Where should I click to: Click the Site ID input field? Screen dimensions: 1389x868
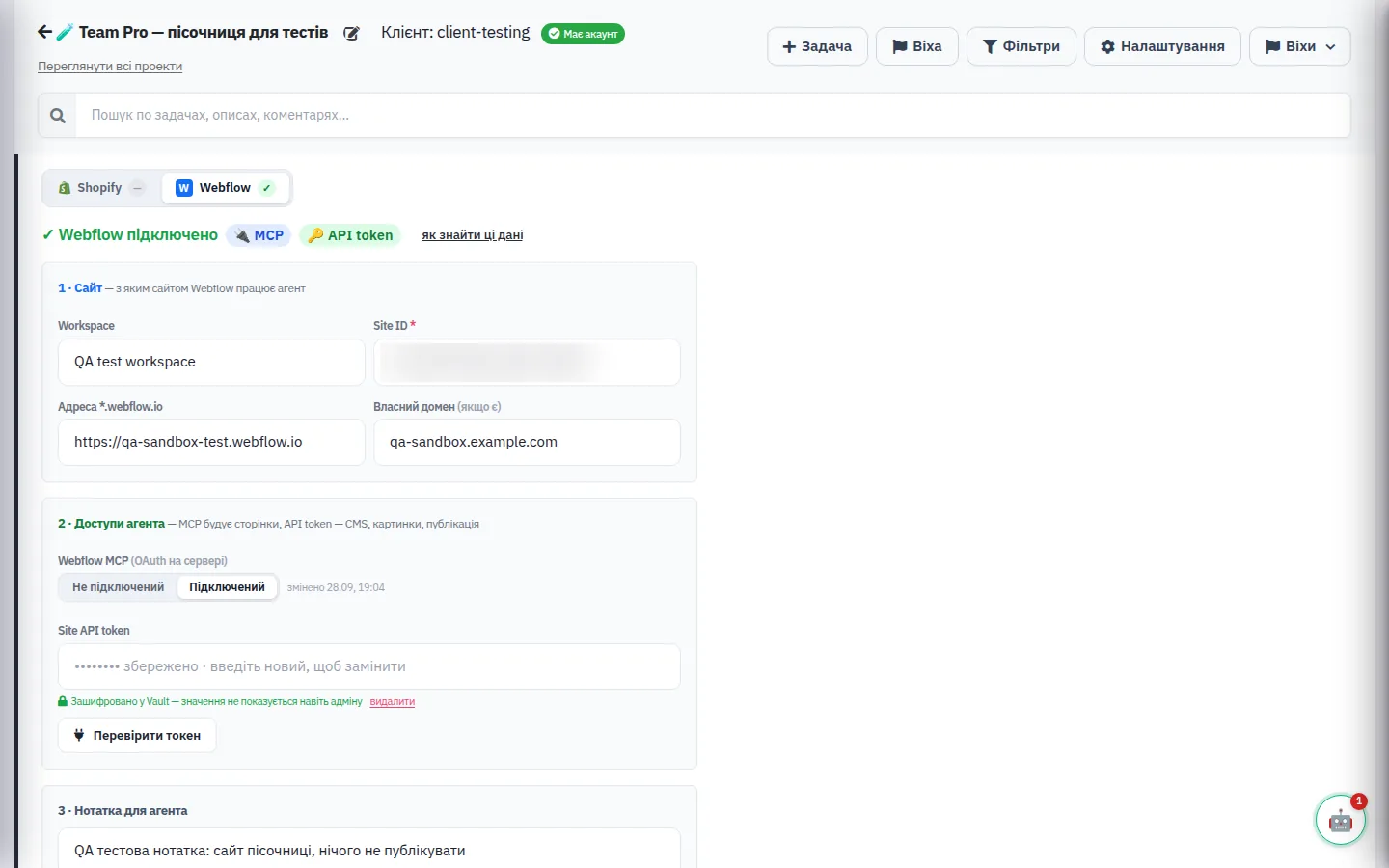(527, 362)
